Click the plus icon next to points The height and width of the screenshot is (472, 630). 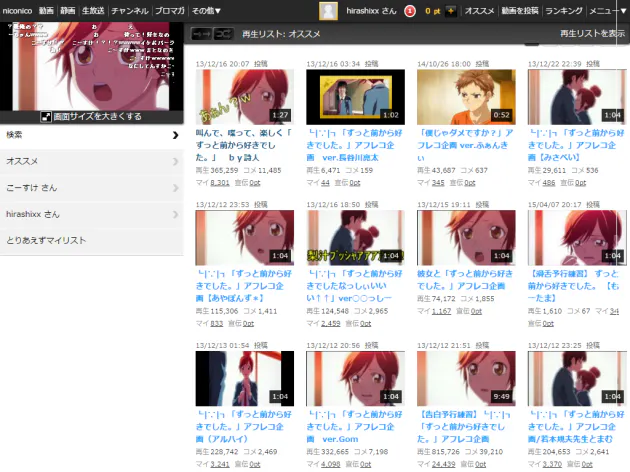tap(451, 11)
